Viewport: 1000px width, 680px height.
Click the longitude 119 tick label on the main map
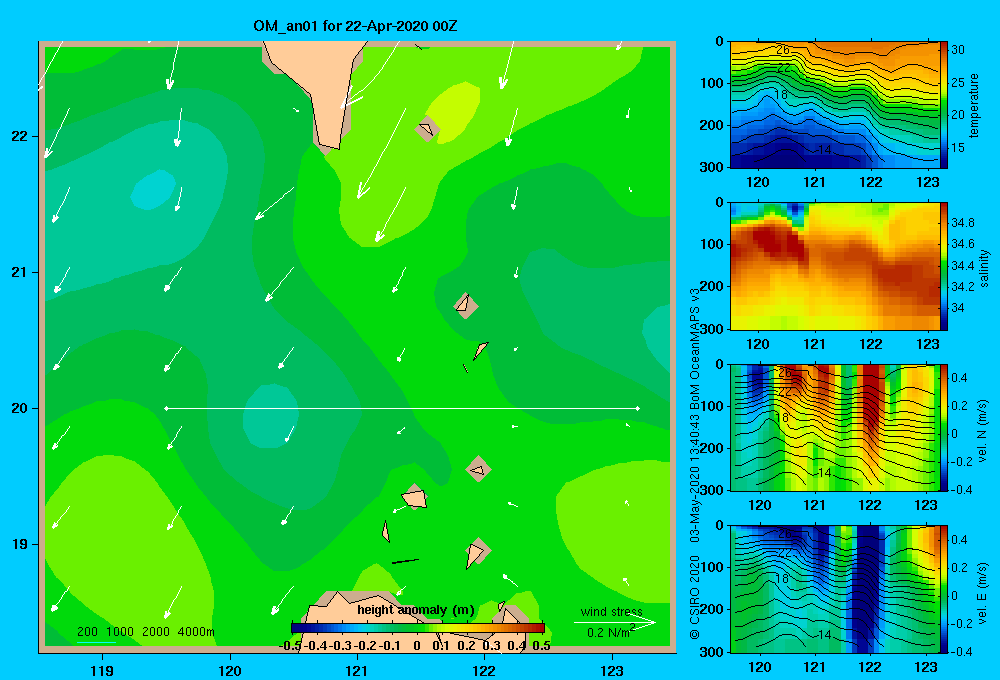[x=102, y=671]
